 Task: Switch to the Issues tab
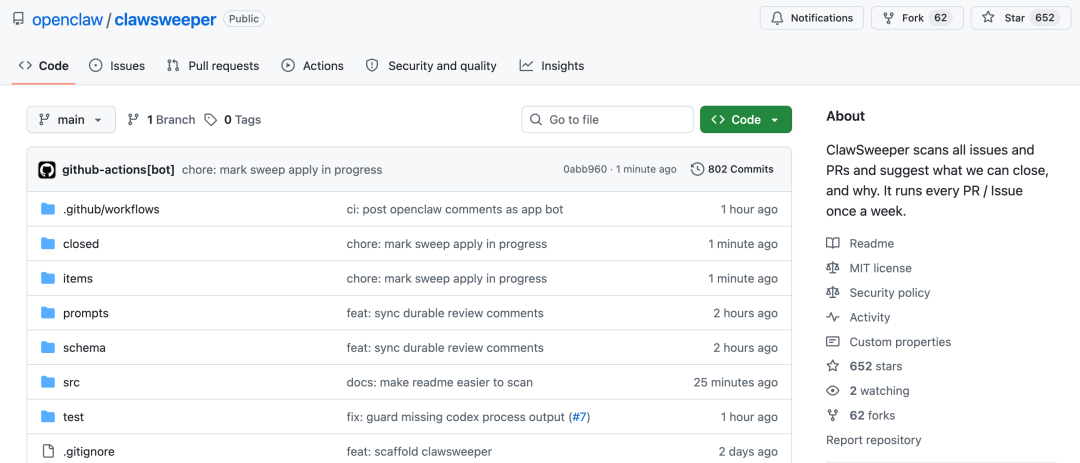click(x=117, y=66)
